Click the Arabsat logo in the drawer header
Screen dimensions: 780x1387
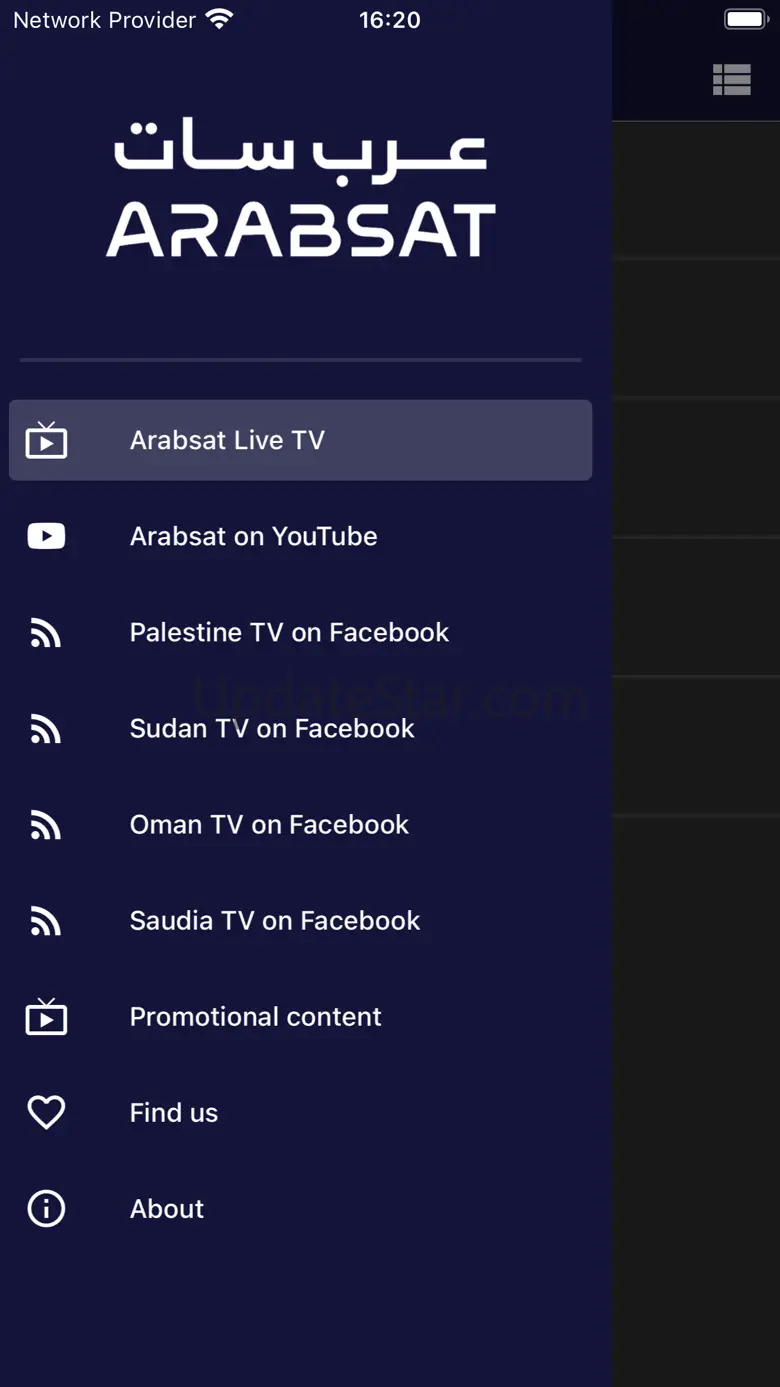point(300,190)
